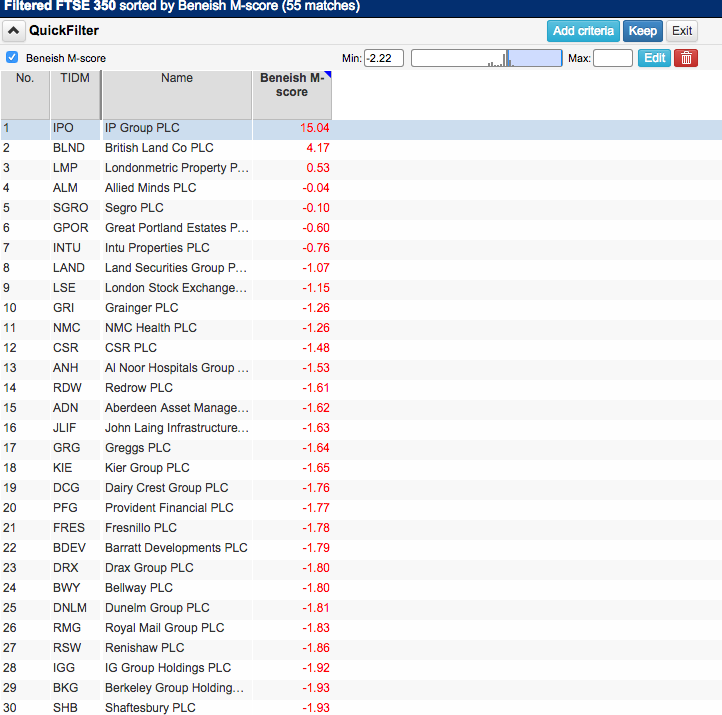
Task: Sort by Name column header
Action: click(177, 95)
